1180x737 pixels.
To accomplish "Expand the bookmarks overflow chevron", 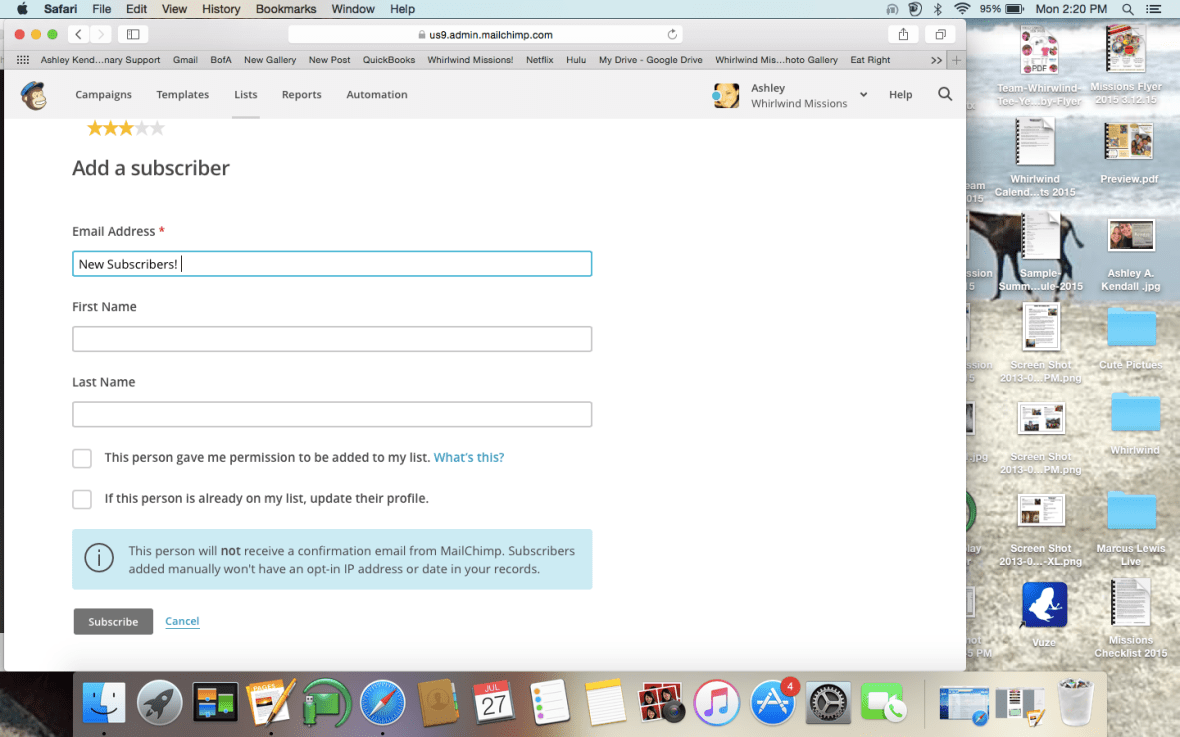I will coord(936,60).
